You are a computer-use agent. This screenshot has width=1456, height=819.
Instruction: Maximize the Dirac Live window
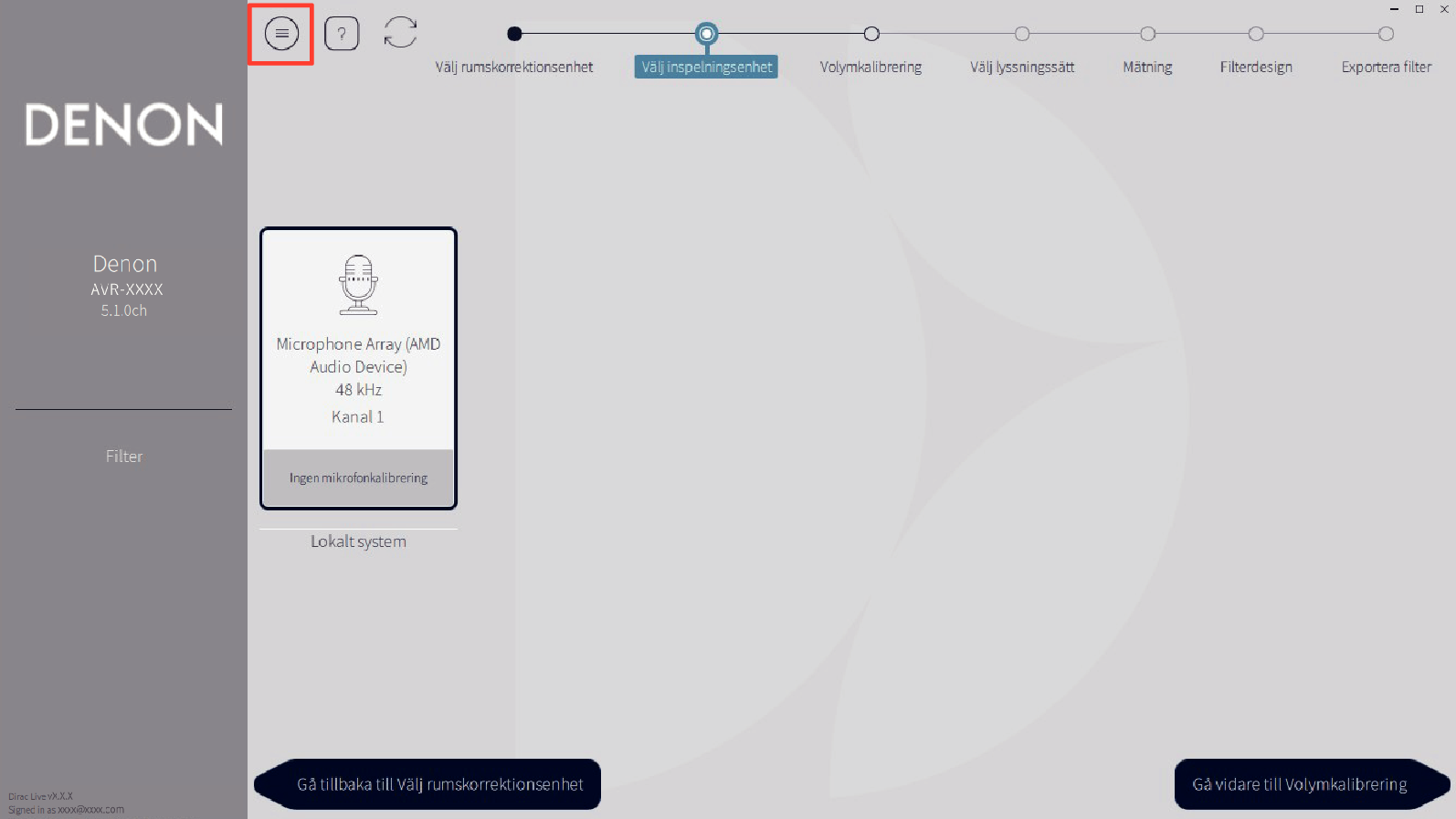tap(1419, 9)
